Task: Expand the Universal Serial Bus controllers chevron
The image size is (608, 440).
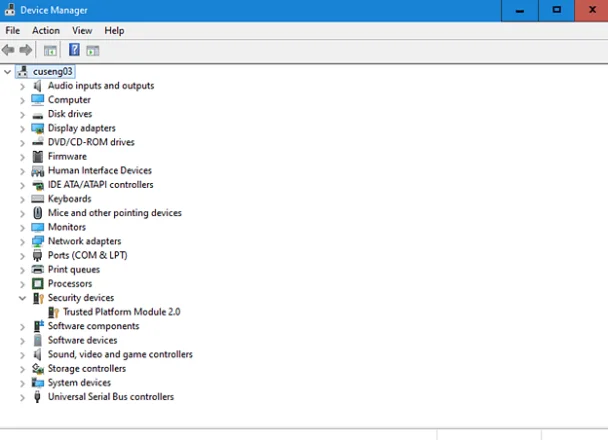Action: click(22, 397)
